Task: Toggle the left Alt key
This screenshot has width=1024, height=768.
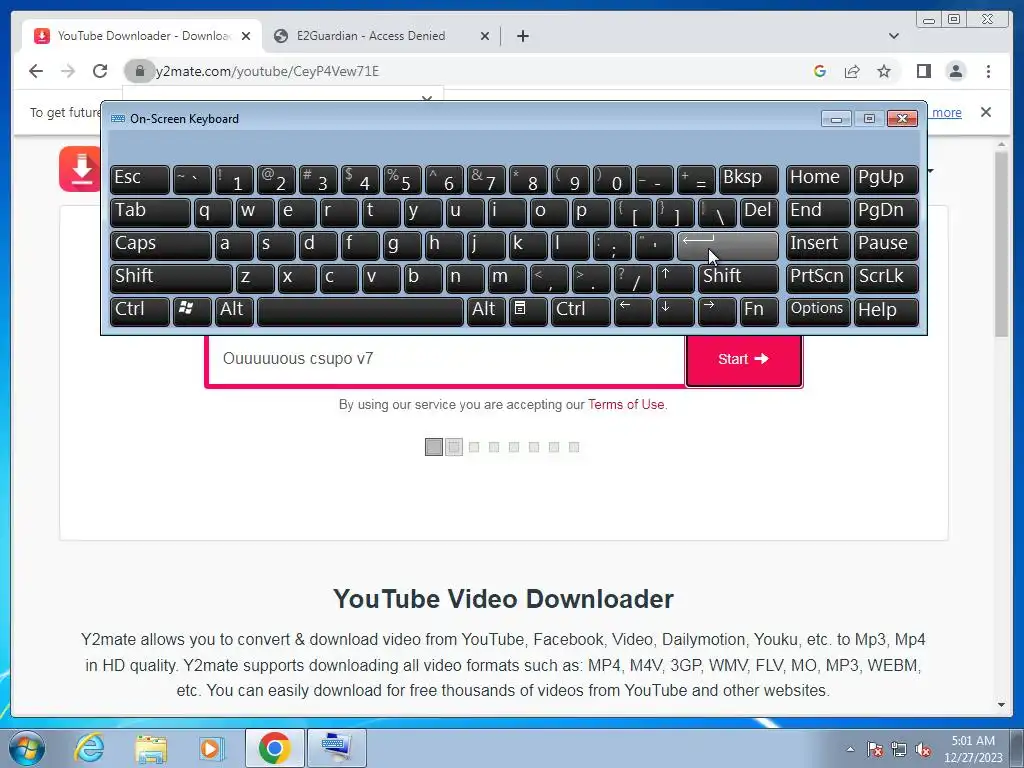Action: click(x=234, y=311)
